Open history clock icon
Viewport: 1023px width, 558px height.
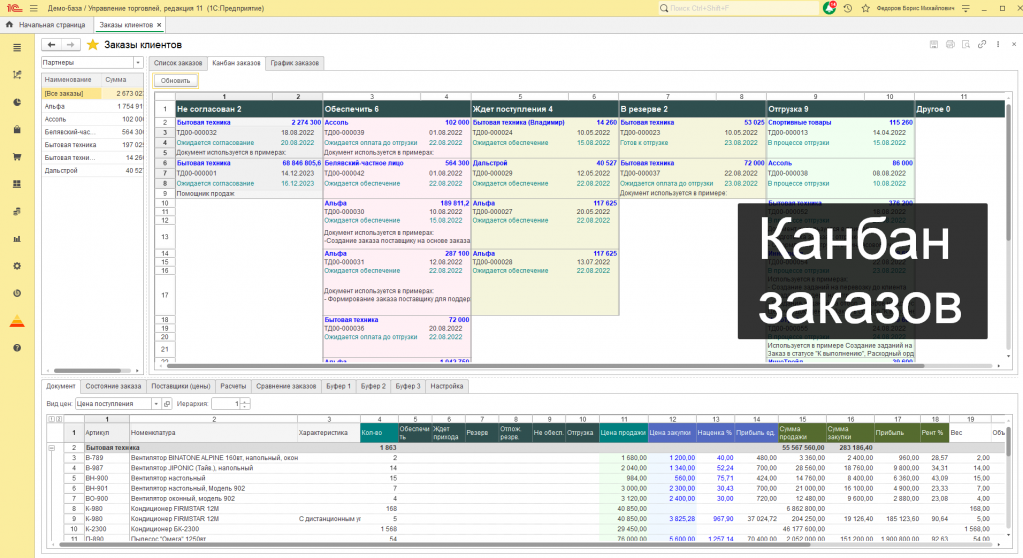point(847,8)
